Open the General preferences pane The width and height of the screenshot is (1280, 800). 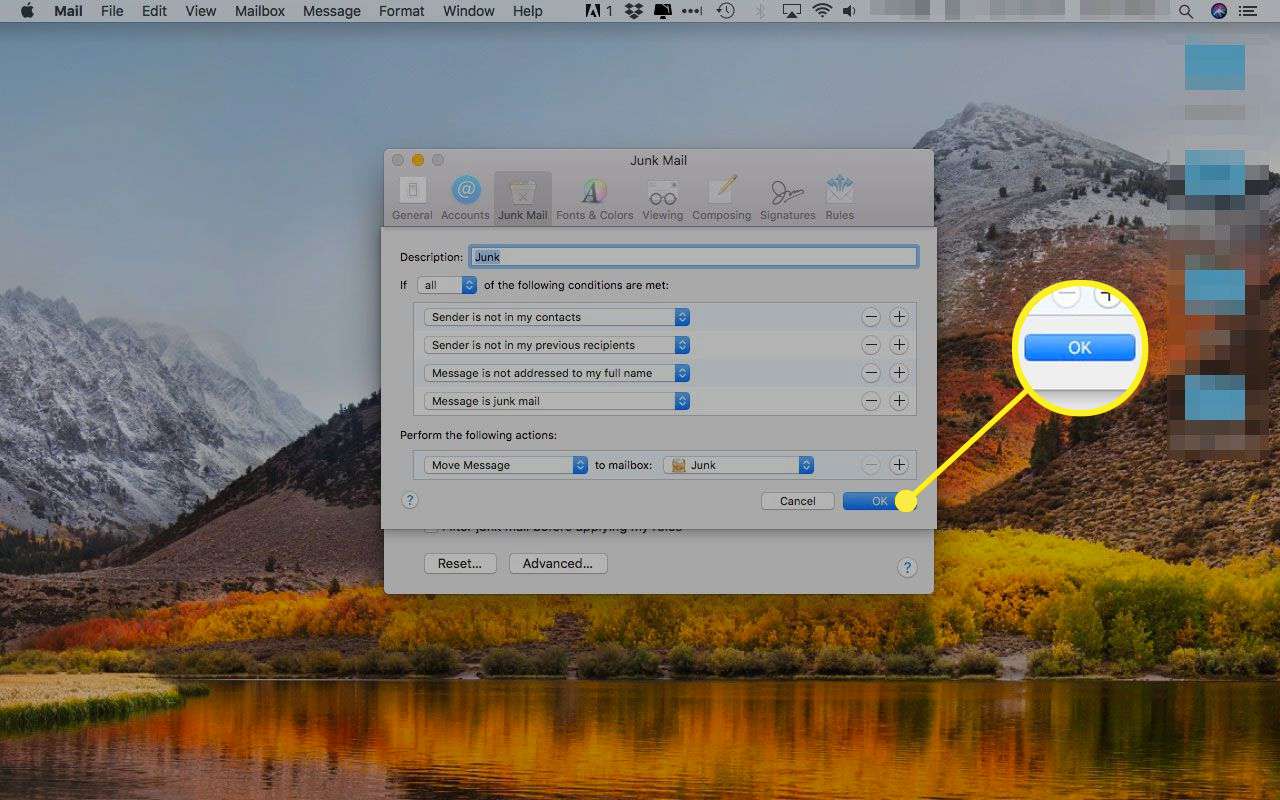pyautogui.click(x=412, y=198)
